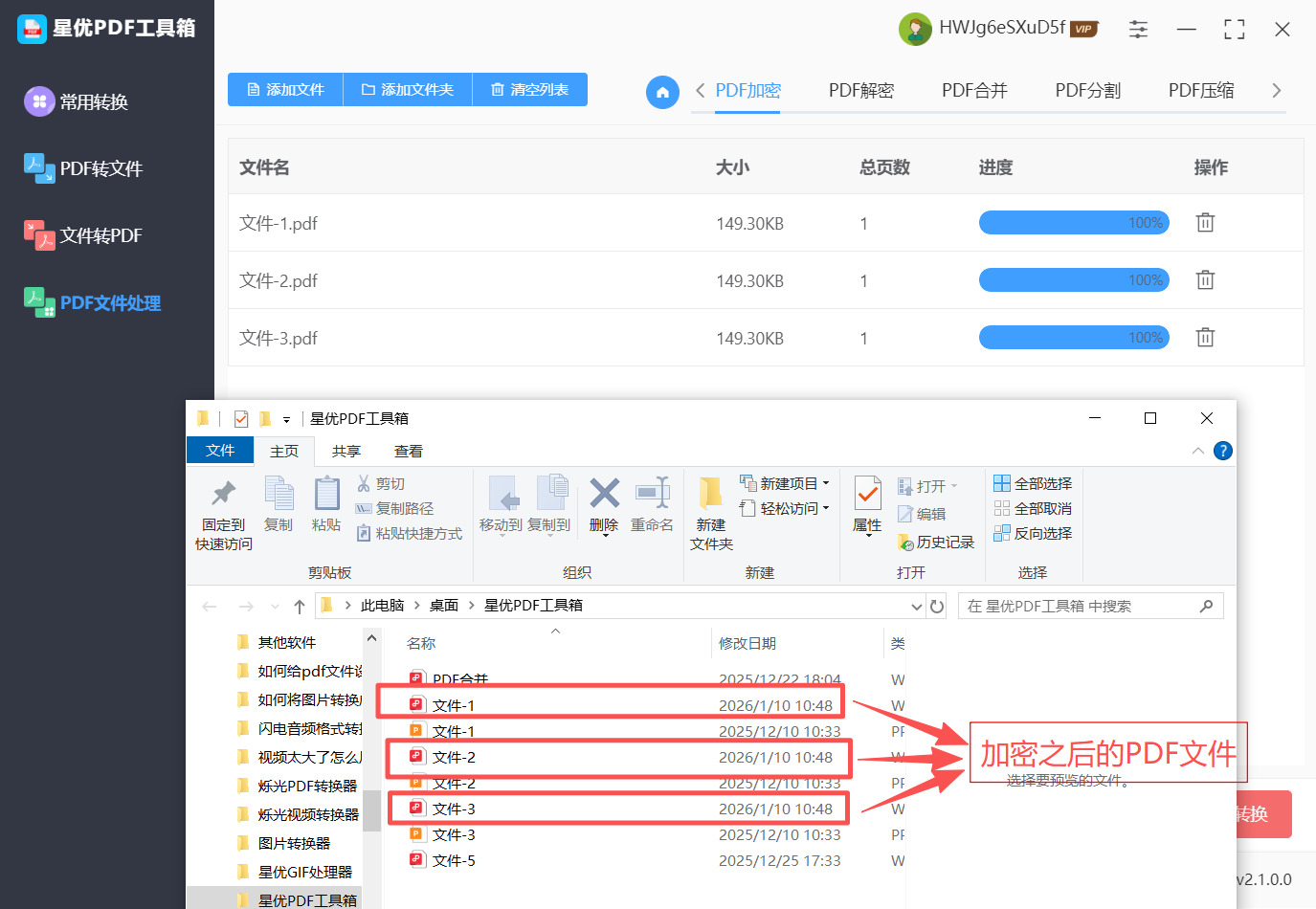This screenshot has width=1316, height=909.
Task: Refresh the Explorer folder view
Action: pyautogui.click(x=937, y=606)
